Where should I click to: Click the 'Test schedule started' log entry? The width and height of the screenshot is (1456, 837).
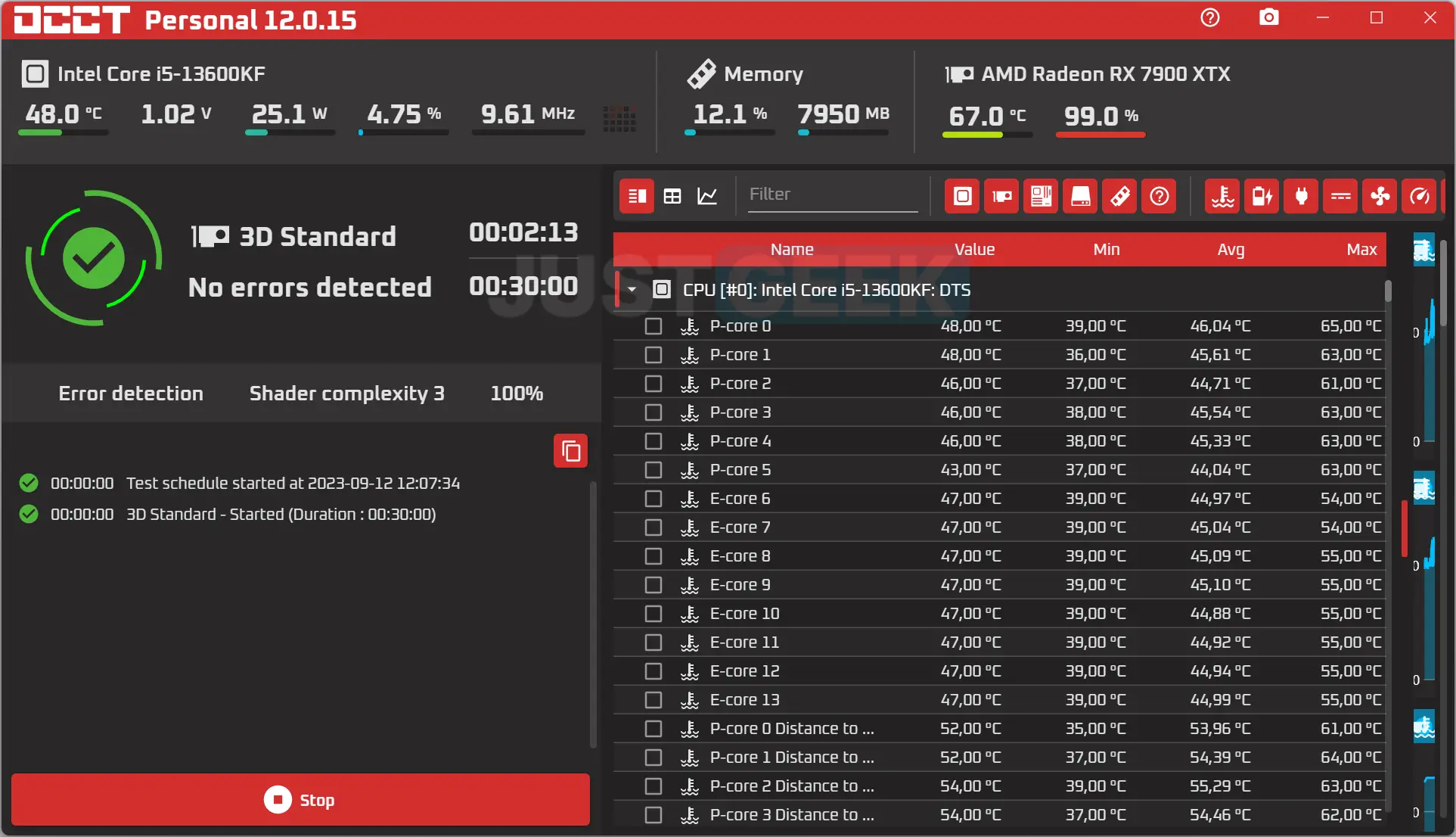coord(293,484)
